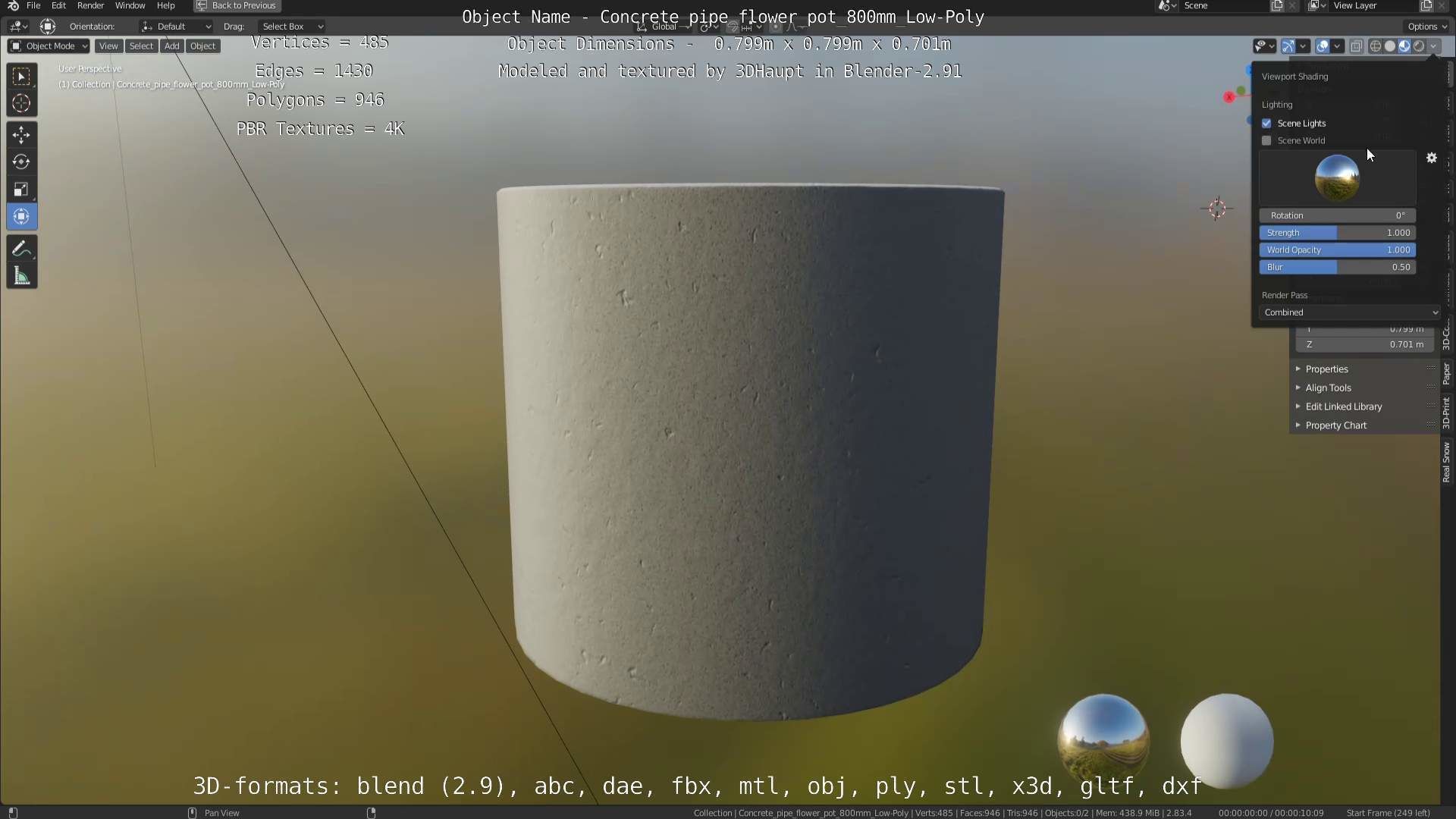Select the Scale tool
The height and width of the screenshot is (819, 1456).
point(21,189)
